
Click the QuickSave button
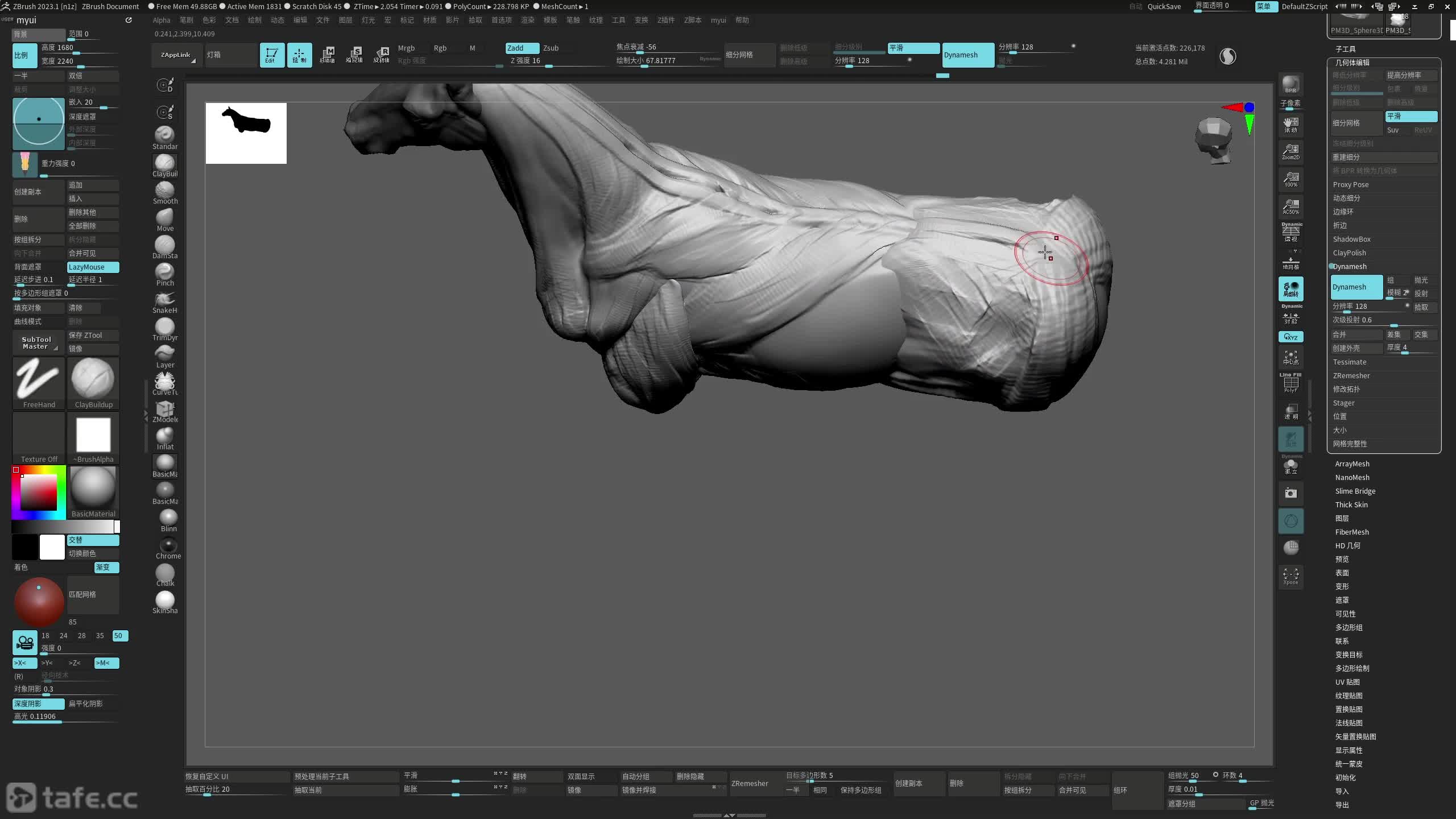click(x=1164, y=6)
